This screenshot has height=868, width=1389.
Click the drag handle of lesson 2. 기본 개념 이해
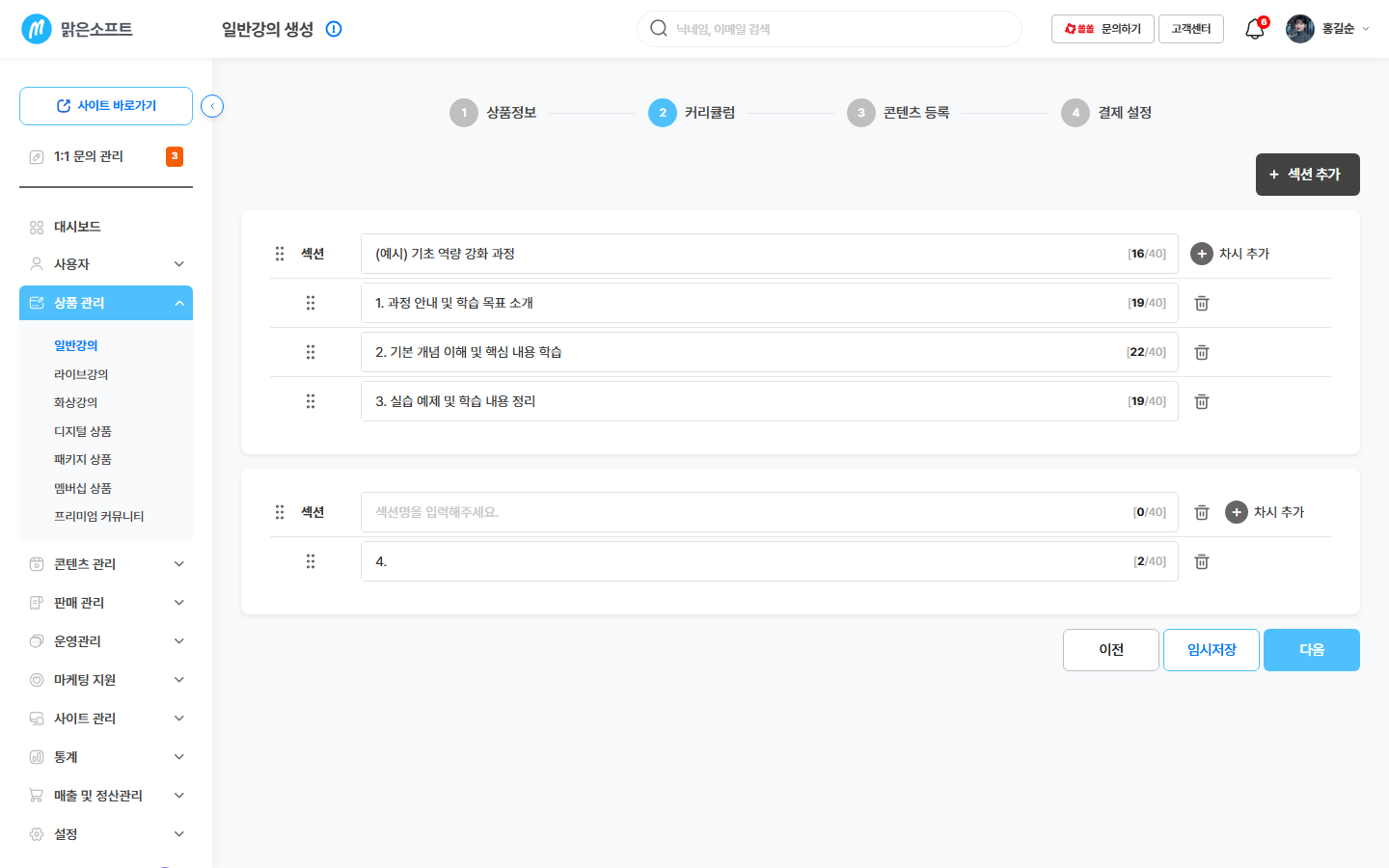pyautogui.click(x=311, y=352)
